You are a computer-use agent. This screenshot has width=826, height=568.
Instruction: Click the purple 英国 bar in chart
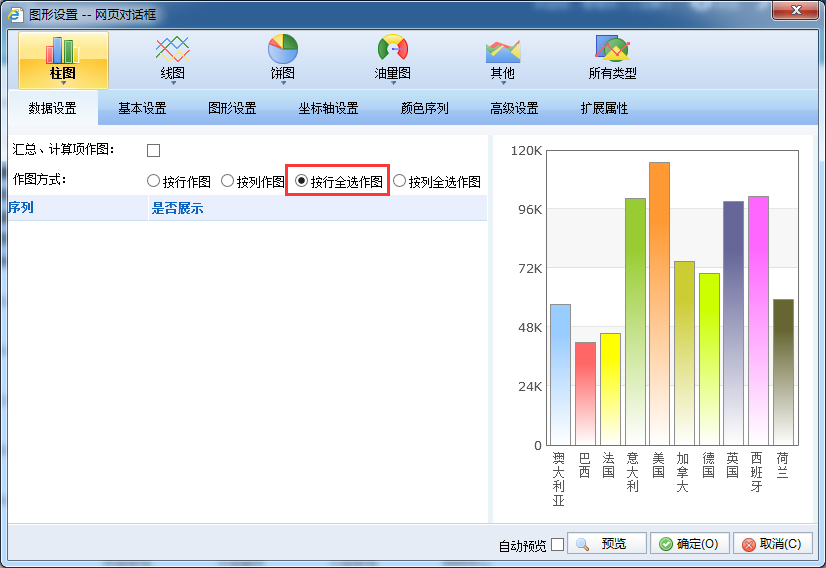pyautogui.click(x=734, y=324)
